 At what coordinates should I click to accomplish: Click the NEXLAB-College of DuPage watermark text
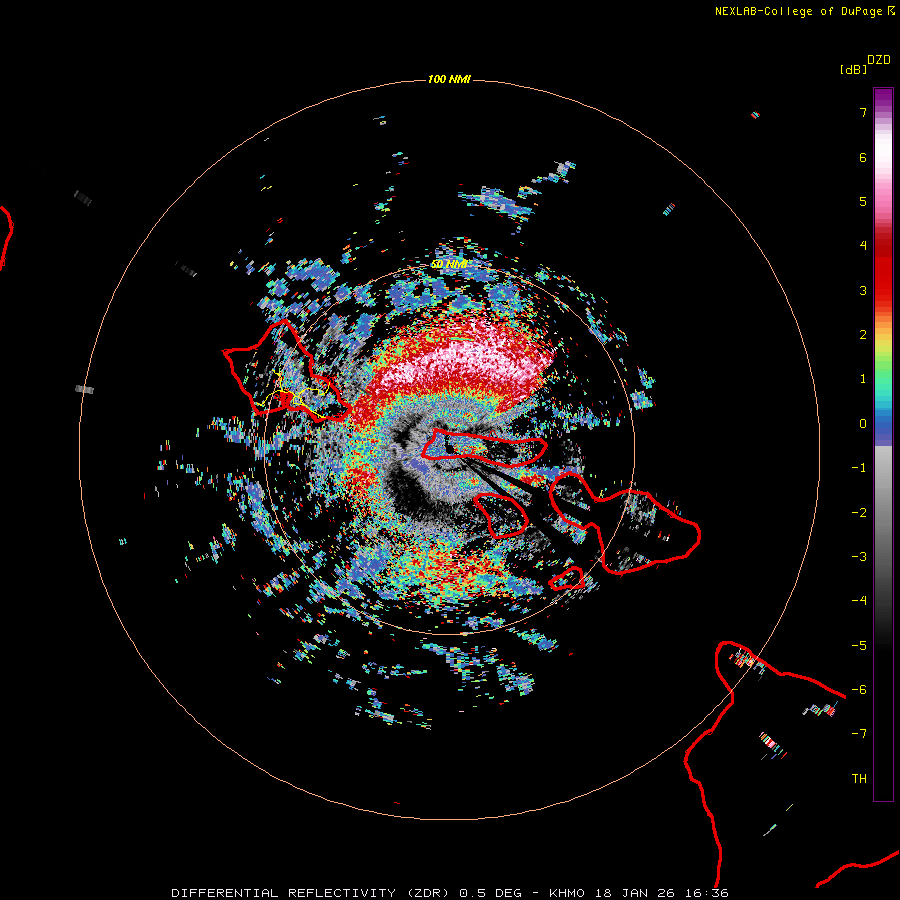coord(804,11)
